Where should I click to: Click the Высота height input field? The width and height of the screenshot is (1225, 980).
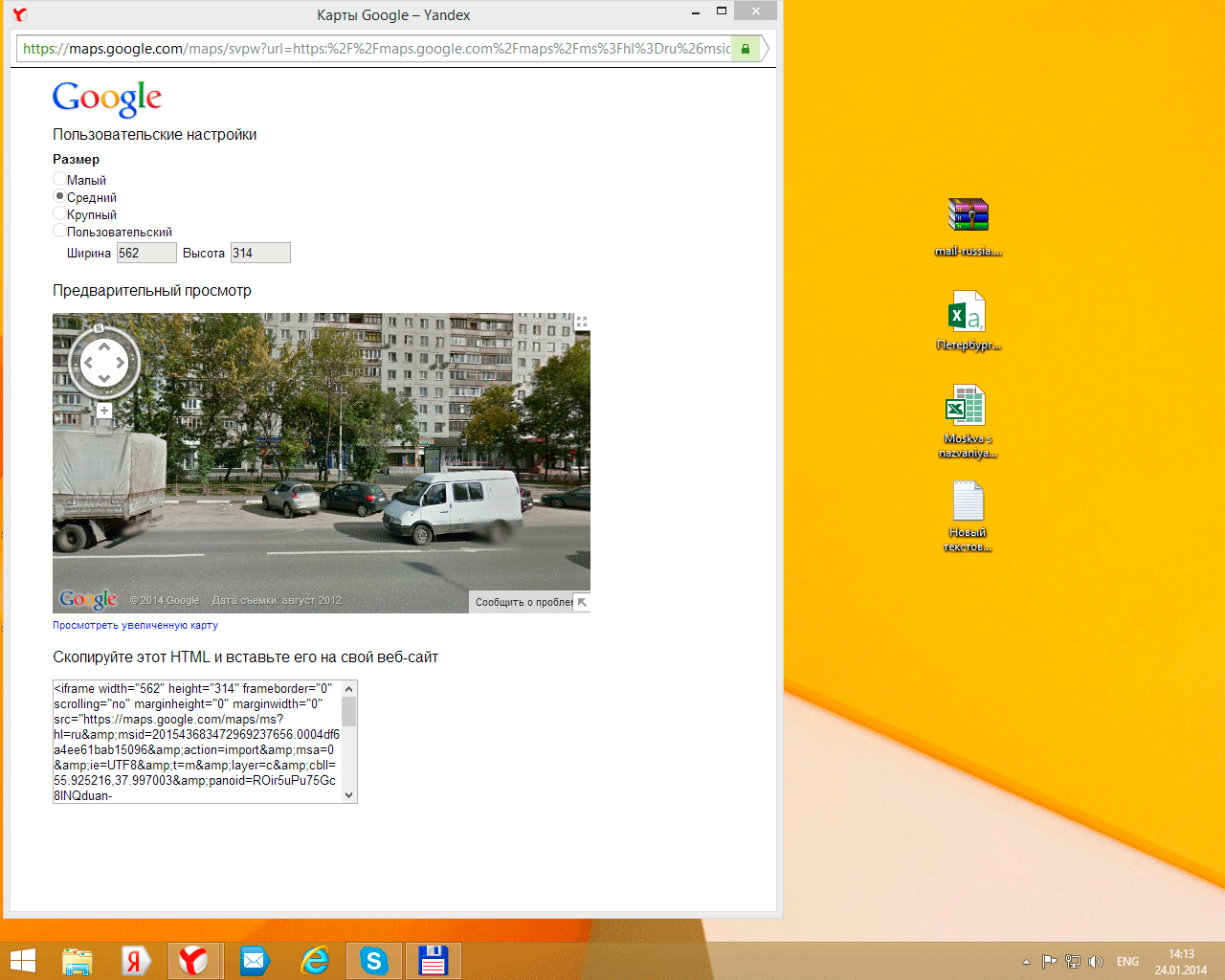tap(260, 253)
